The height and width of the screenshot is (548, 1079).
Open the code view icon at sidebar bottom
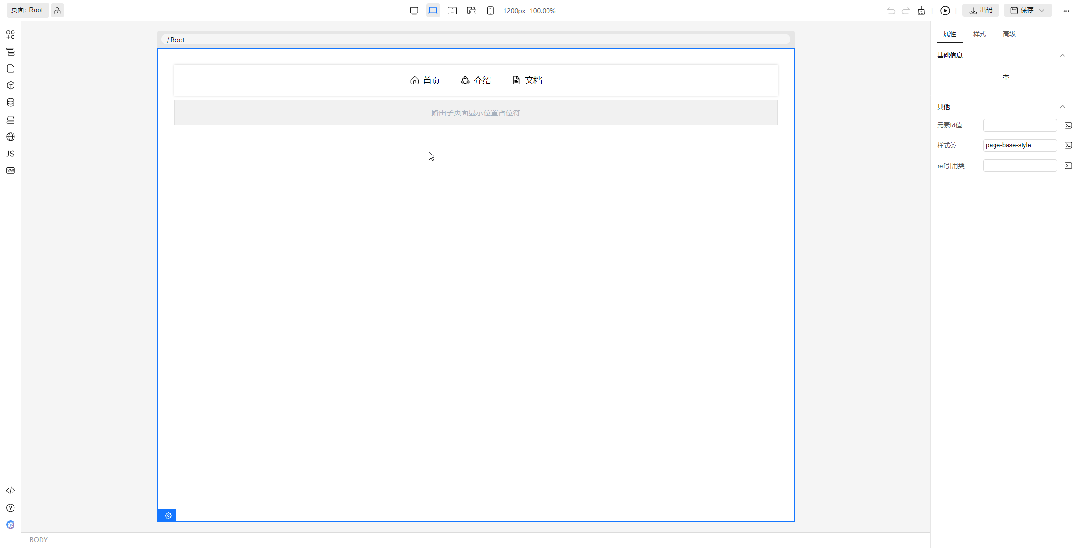[x=10, y=491]
